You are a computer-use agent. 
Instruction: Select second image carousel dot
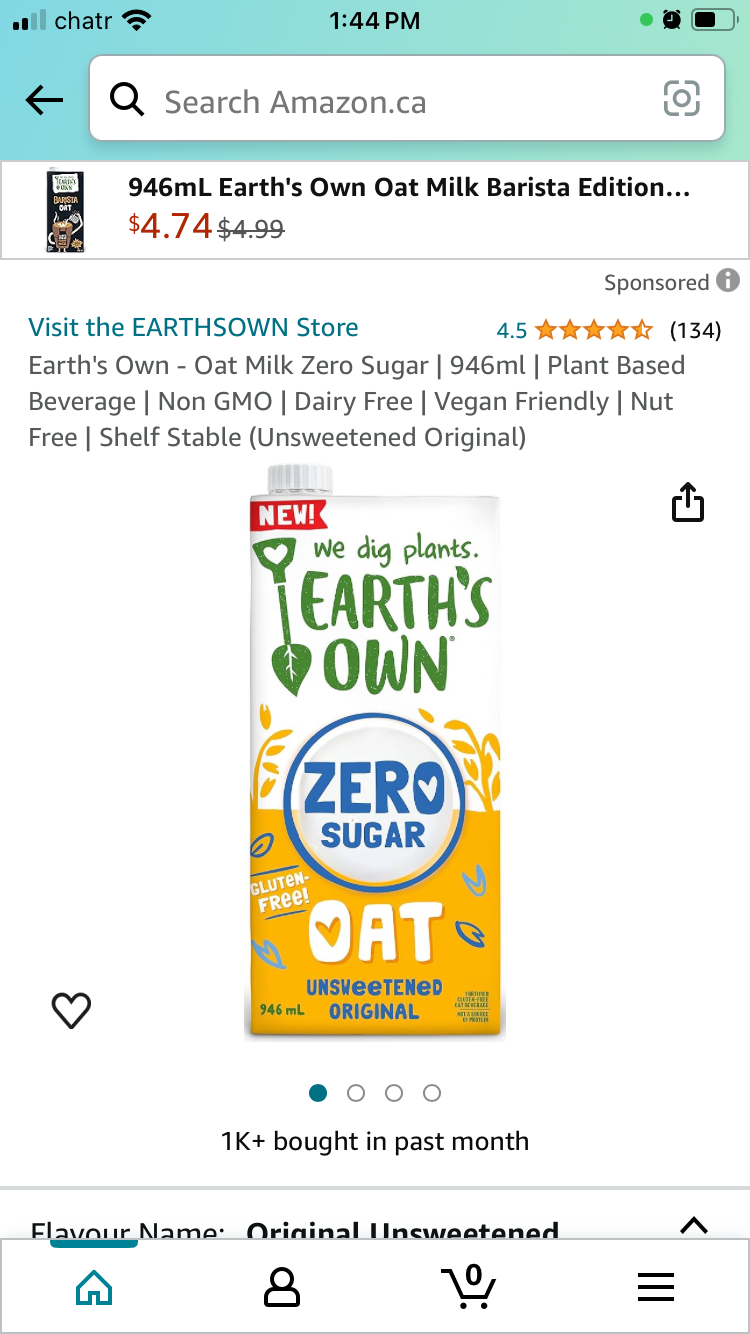click(x=356, y=1093)
